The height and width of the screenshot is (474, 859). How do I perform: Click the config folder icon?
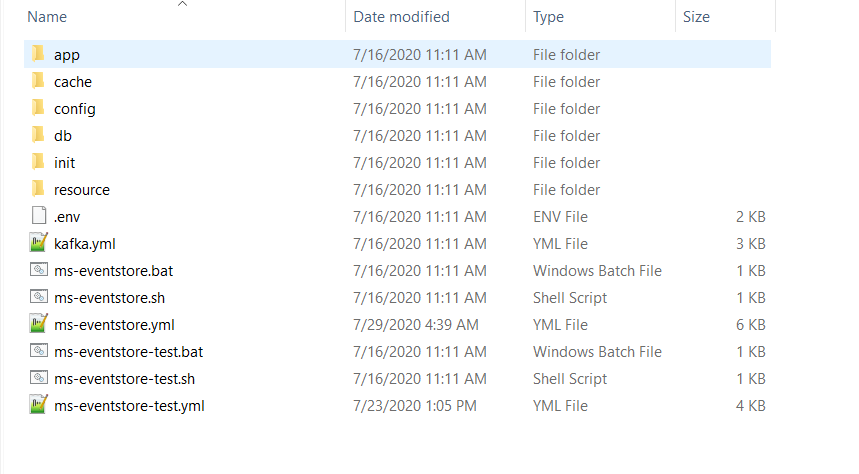pos(38,108)
